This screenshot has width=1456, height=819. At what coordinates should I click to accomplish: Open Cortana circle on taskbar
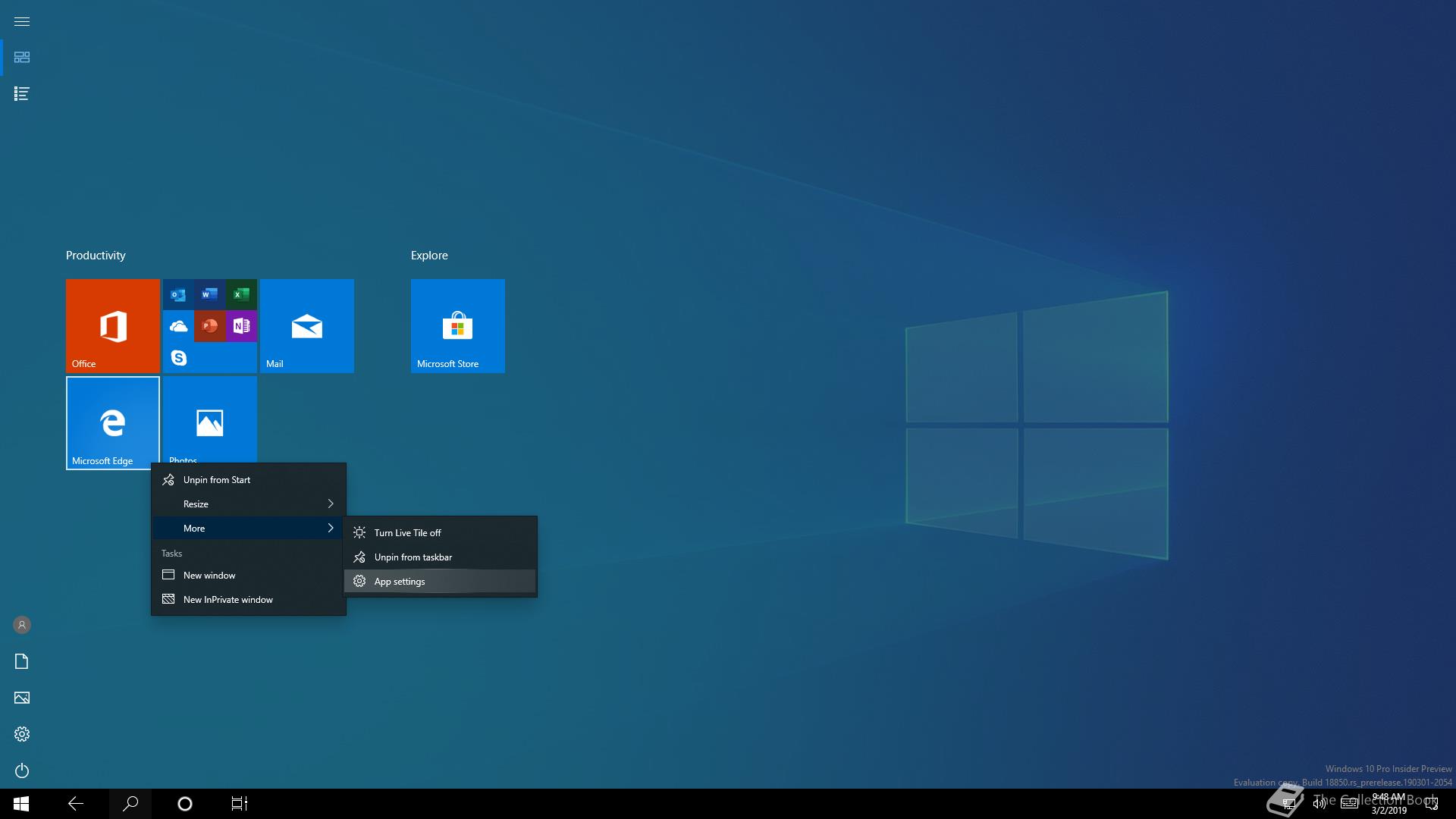click(x=185, y=804)
